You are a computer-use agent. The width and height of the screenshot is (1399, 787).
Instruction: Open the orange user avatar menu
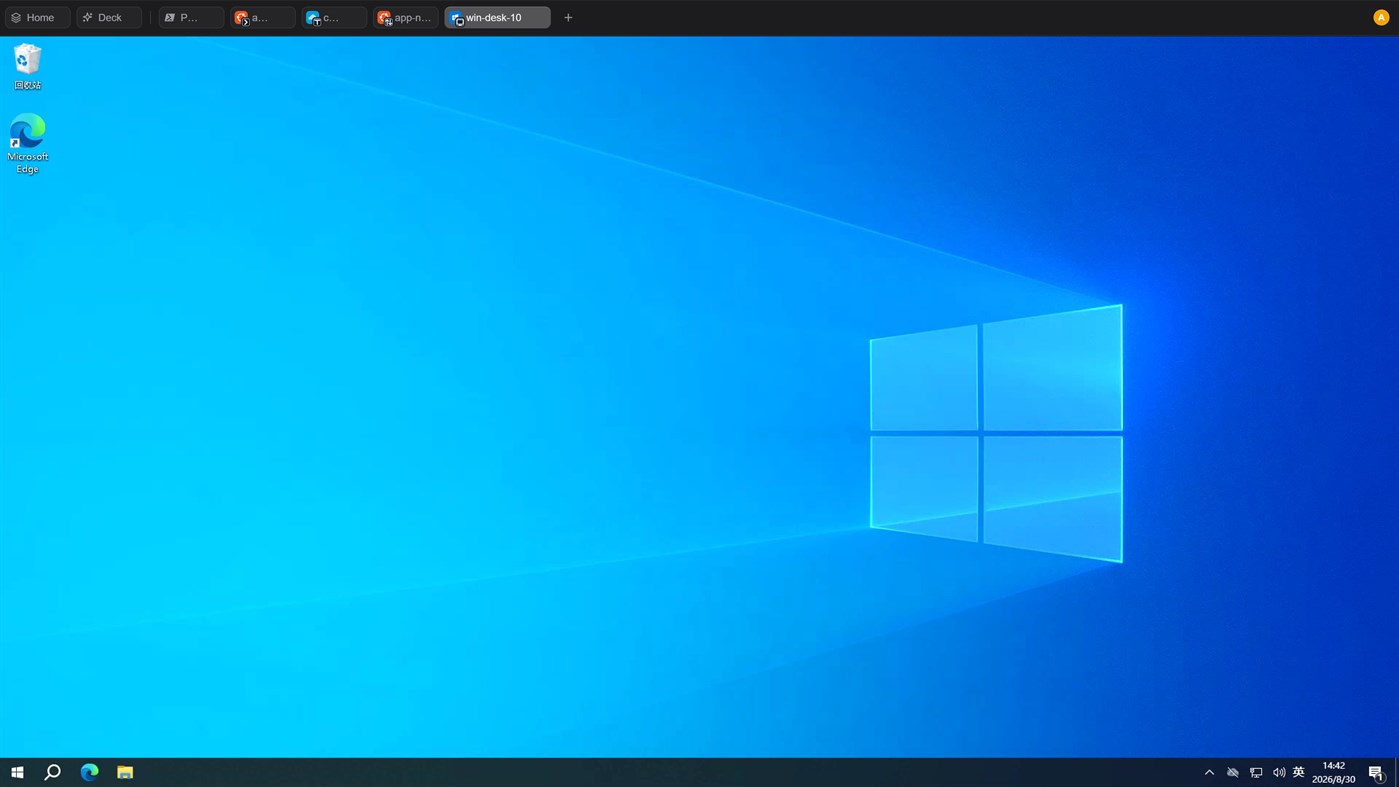click(1381, 17)
